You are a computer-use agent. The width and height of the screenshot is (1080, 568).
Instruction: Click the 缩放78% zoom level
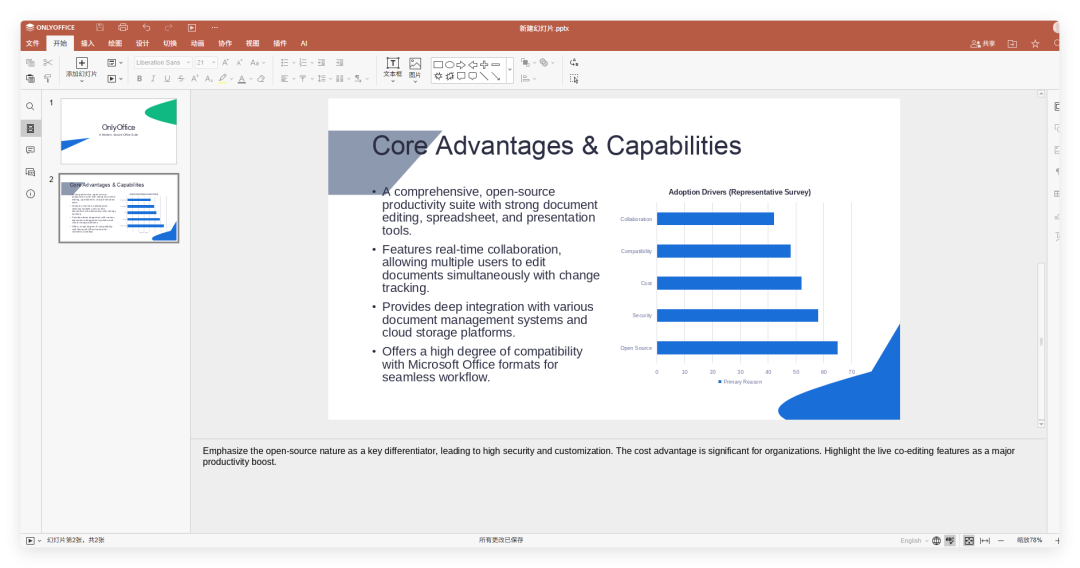[1030, 540]
